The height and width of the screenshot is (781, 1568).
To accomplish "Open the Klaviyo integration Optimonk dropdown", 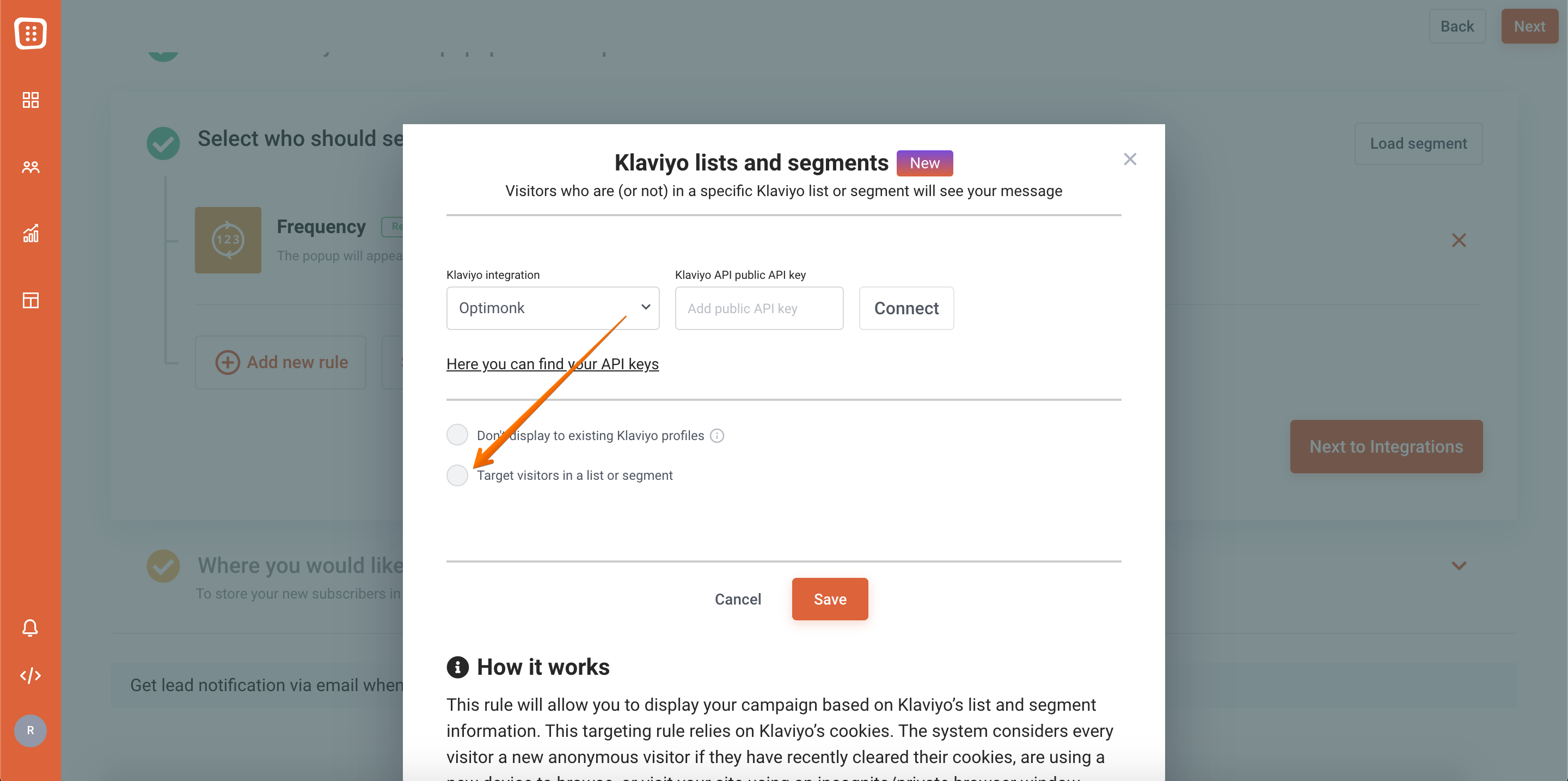I will pos(553,308).
